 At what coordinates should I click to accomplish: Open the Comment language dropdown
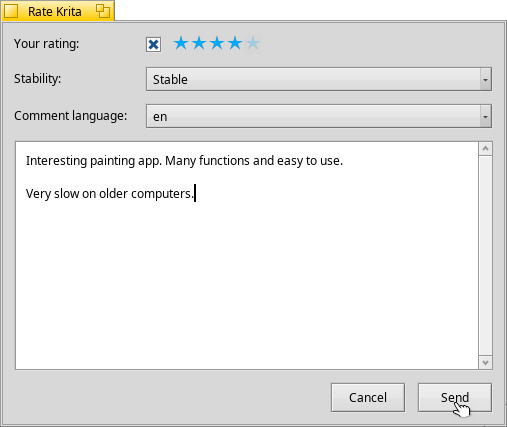[319, 116]
